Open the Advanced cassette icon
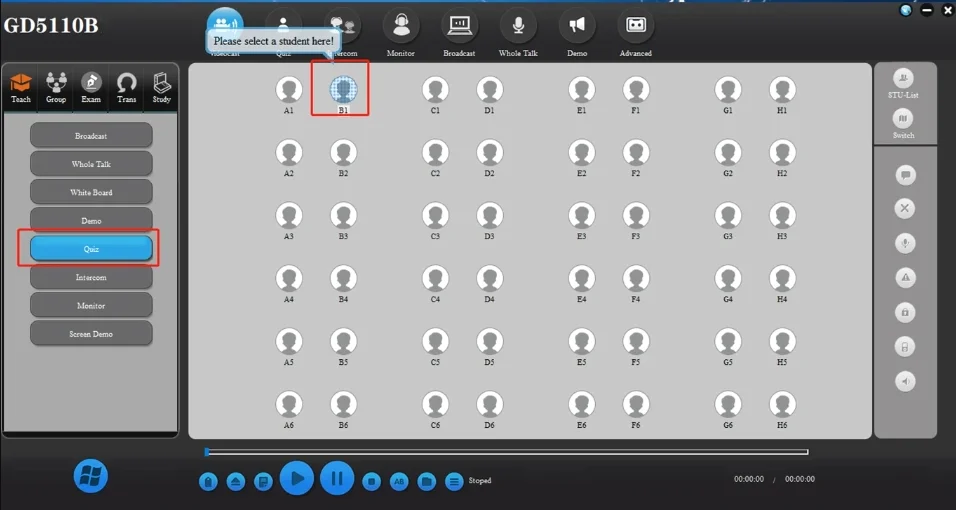The width and height of the screenshot is (956, 510). pyautogui.click(x=635, y=26)
